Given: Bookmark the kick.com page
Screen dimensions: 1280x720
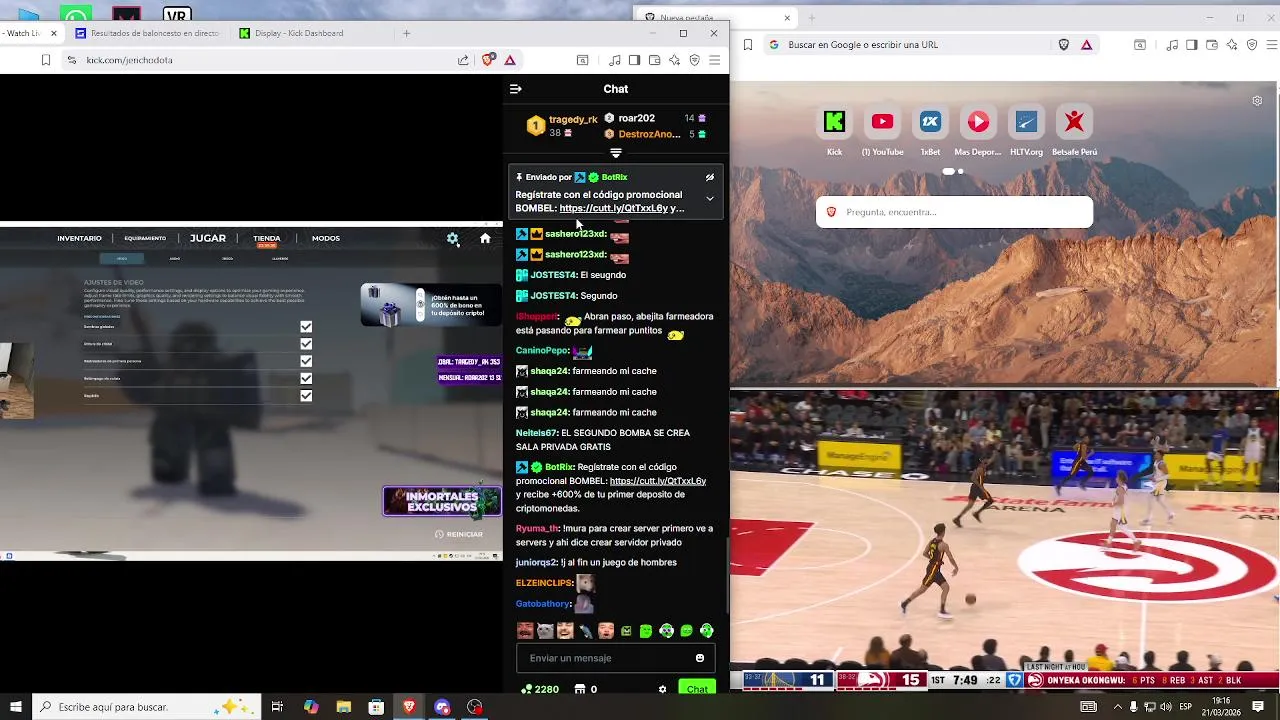Looking at the screenshot, I should 46,60.
